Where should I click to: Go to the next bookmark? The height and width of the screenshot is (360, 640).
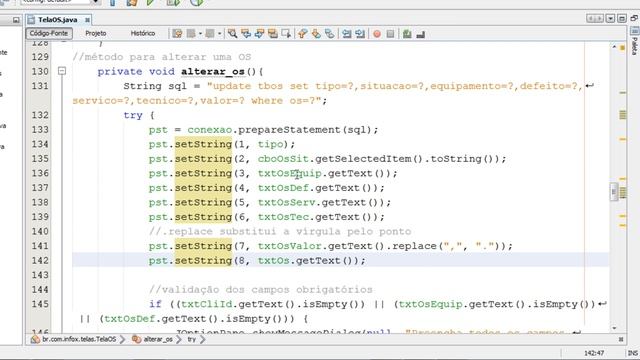pos(316,33)
